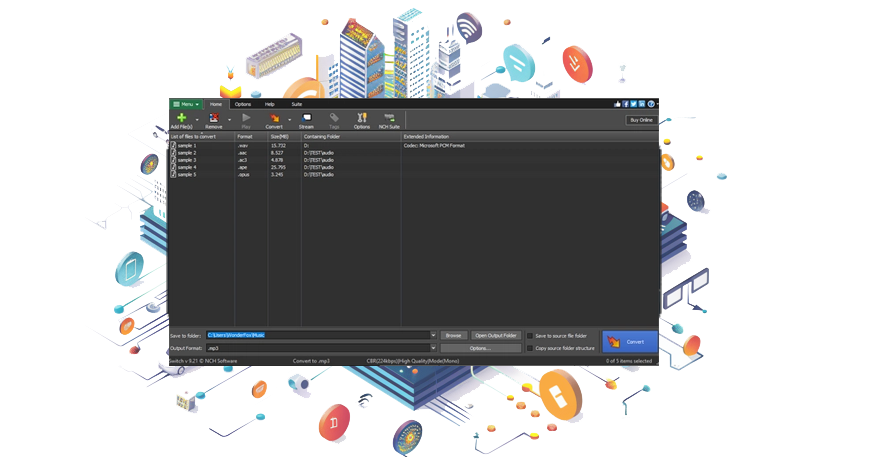Viewport: 870px width, 457px height.
Task: Click the Add File(s) green plus icon
Action: pyautogui.click(x=181, y=118)
